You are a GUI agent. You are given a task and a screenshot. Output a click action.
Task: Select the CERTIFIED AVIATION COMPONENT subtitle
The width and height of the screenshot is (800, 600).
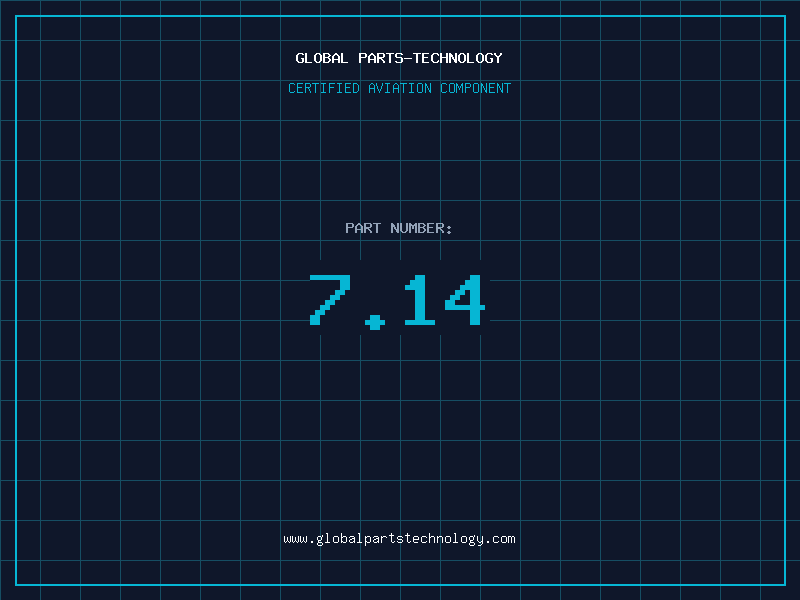pyautogui.click(x=399, y=88)
